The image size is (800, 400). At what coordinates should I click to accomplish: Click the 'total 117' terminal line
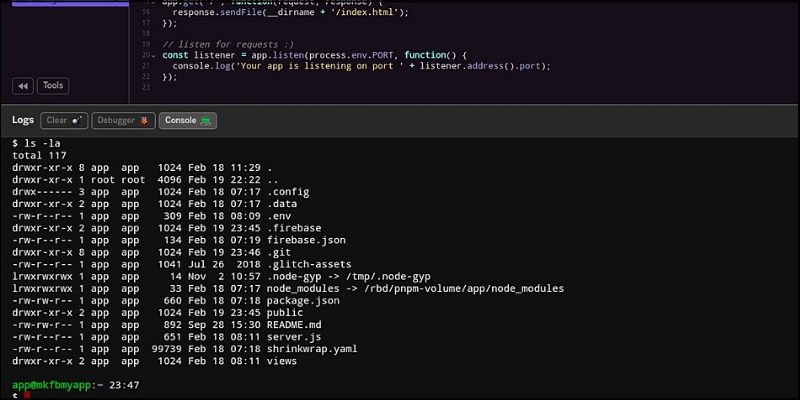click(39, 156)
